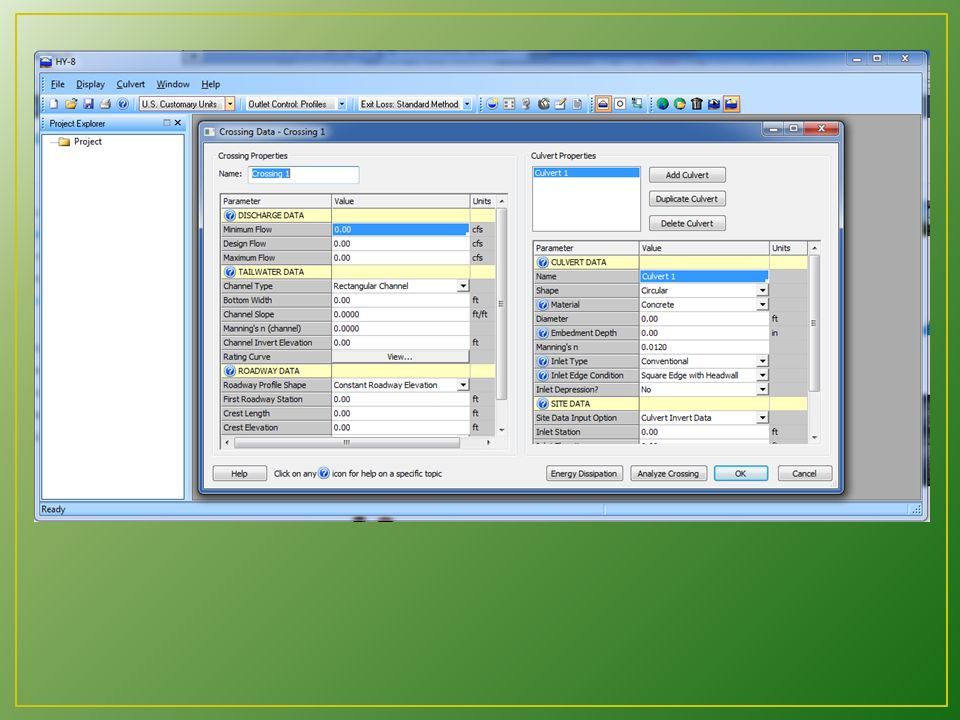The height and width of the screenshot is (720, 960).
Task: Open the Culvert menu
Action: click(130, 84)
